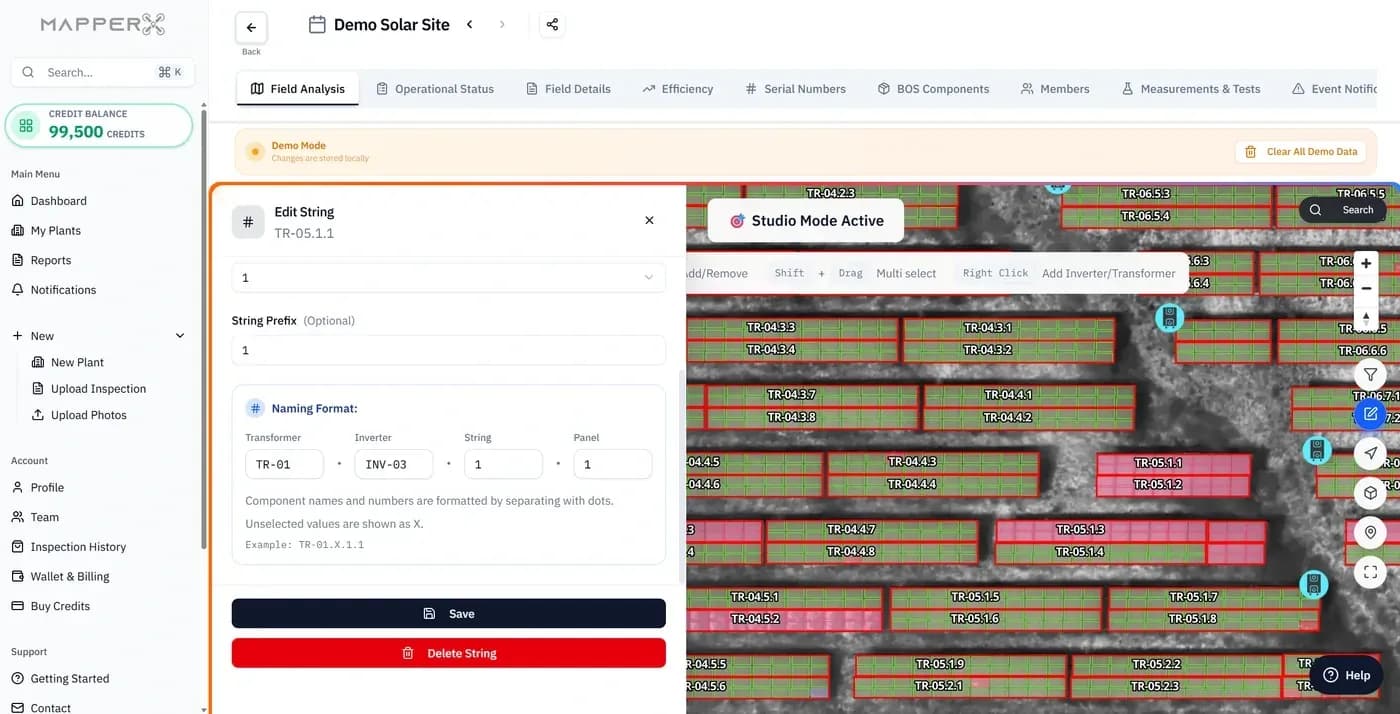Click the TR-05.1.3 string label on the map
1400x714 pixels.
[1079, 530]
